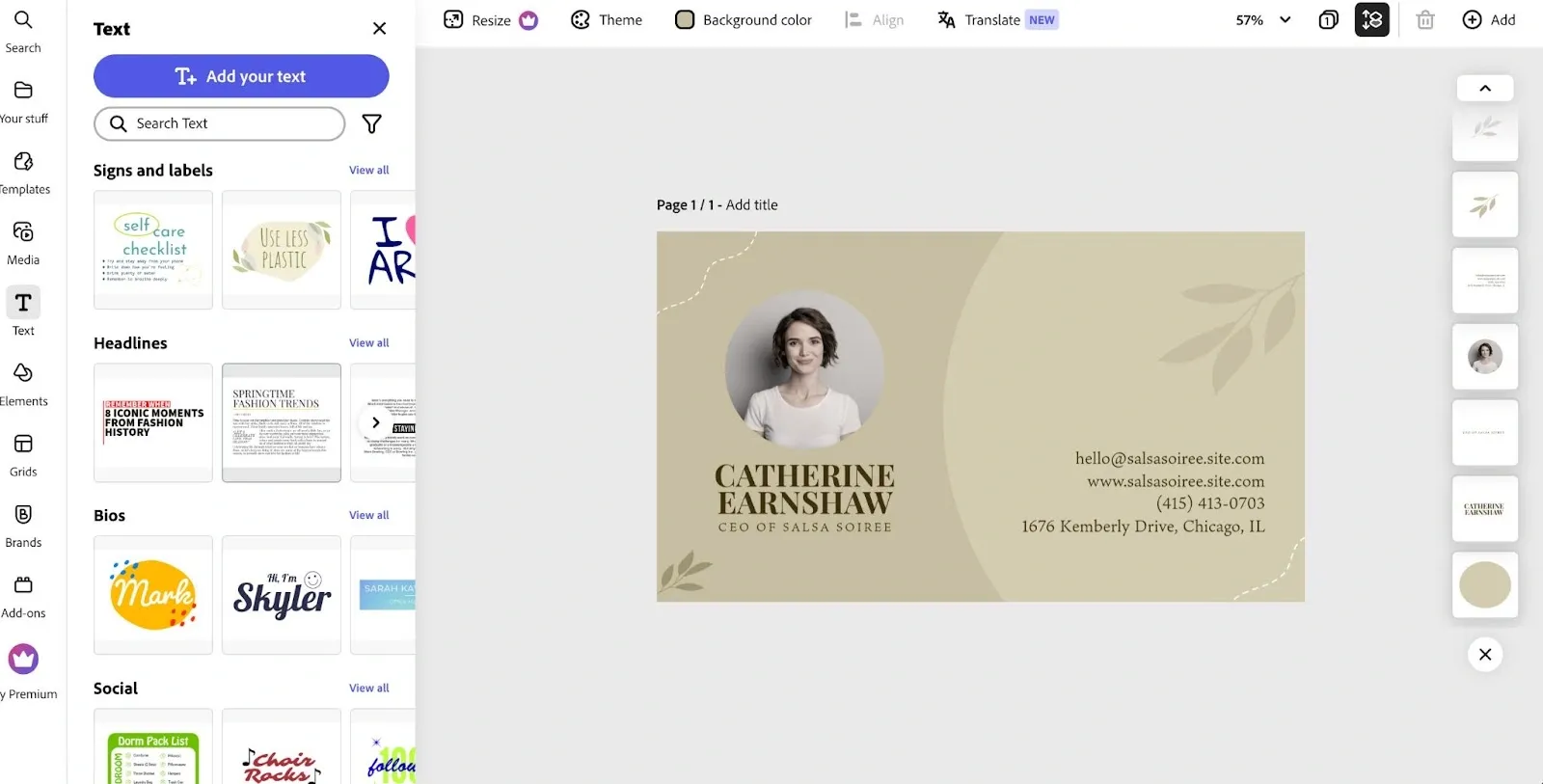This screenshot has height=784, width=1543.
Task: Open the Align options
Action: tap(875, 20)
